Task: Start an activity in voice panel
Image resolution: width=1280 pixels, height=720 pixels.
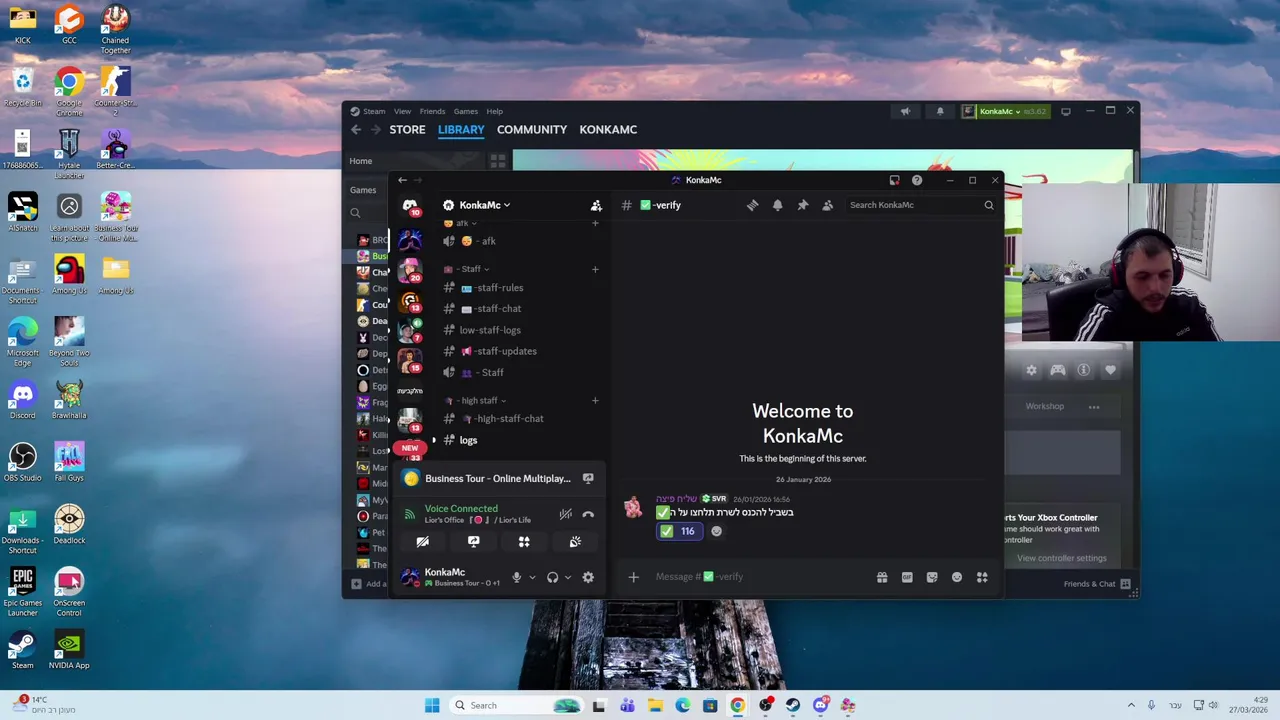Action: (x=524, y=542)
